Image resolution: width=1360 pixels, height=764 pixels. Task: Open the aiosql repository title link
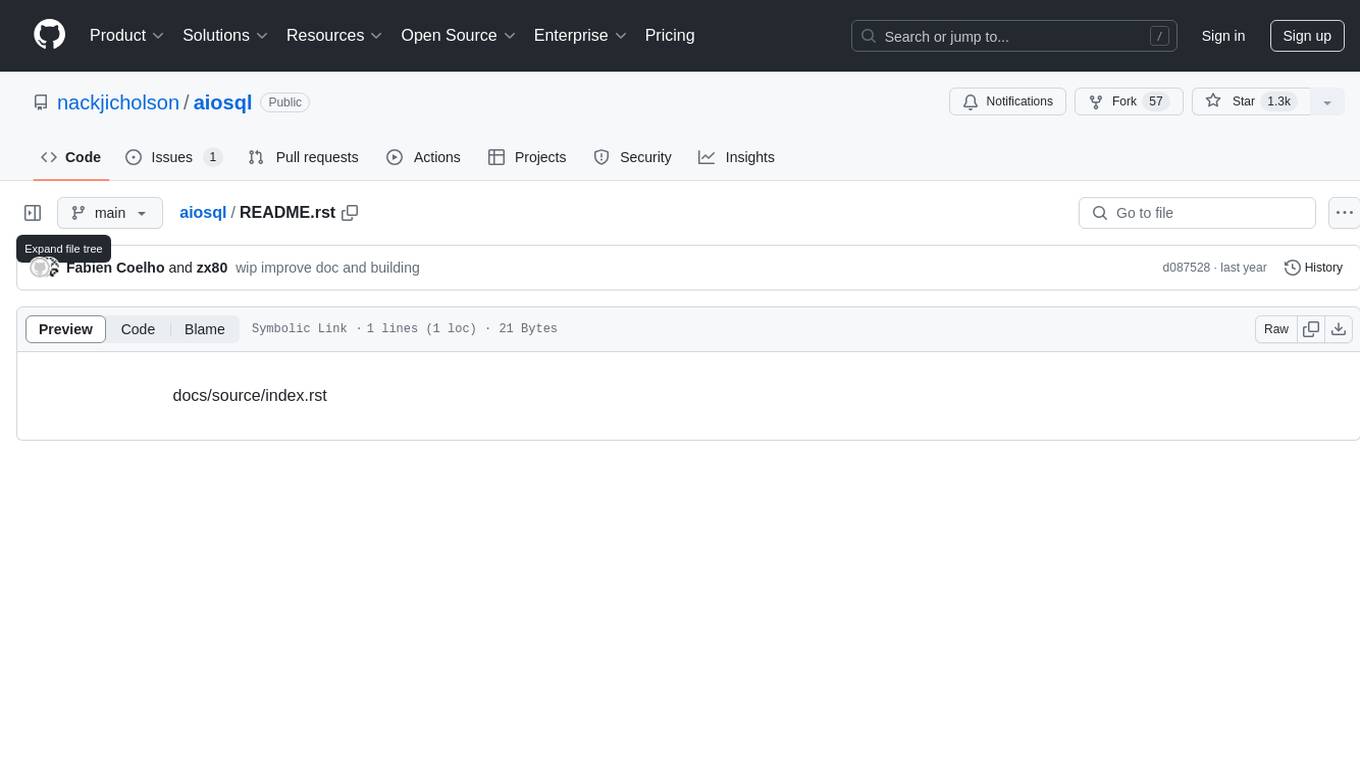coord(222,102)
